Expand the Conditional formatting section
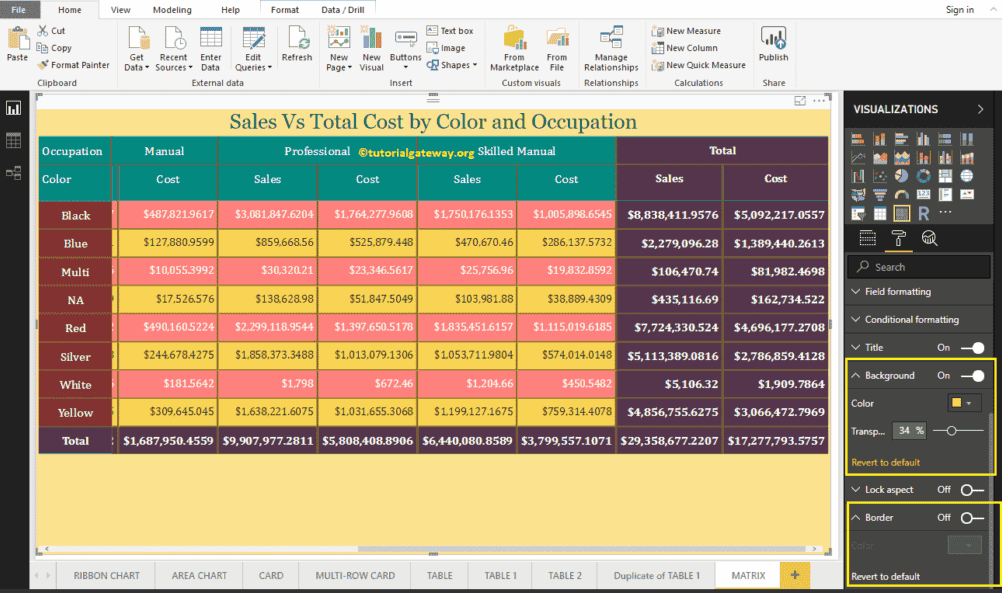1002x593 pixels. pos(911,320)
